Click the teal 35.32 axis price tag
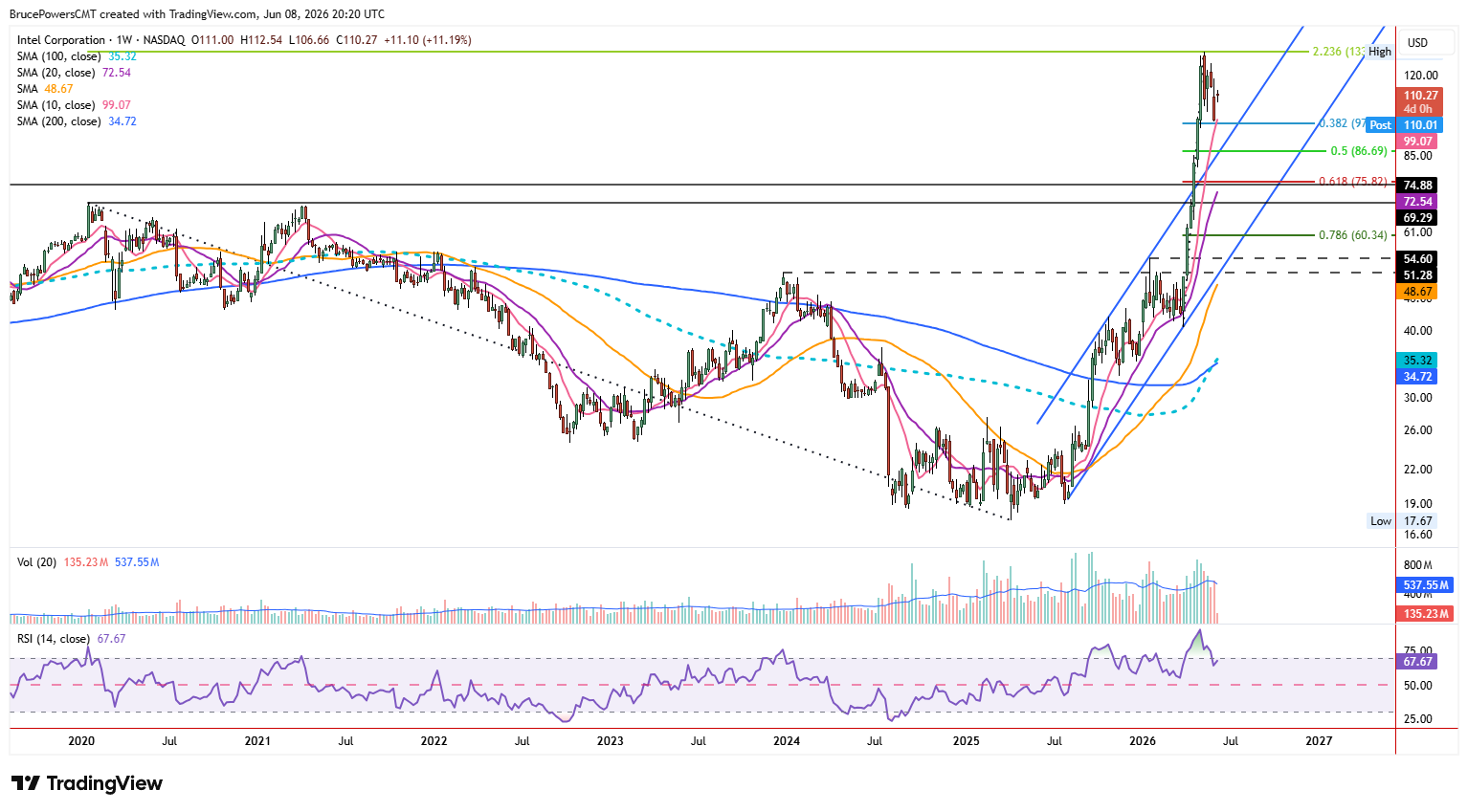This screenshot has width=1468, height=812. click(1417, 361)
